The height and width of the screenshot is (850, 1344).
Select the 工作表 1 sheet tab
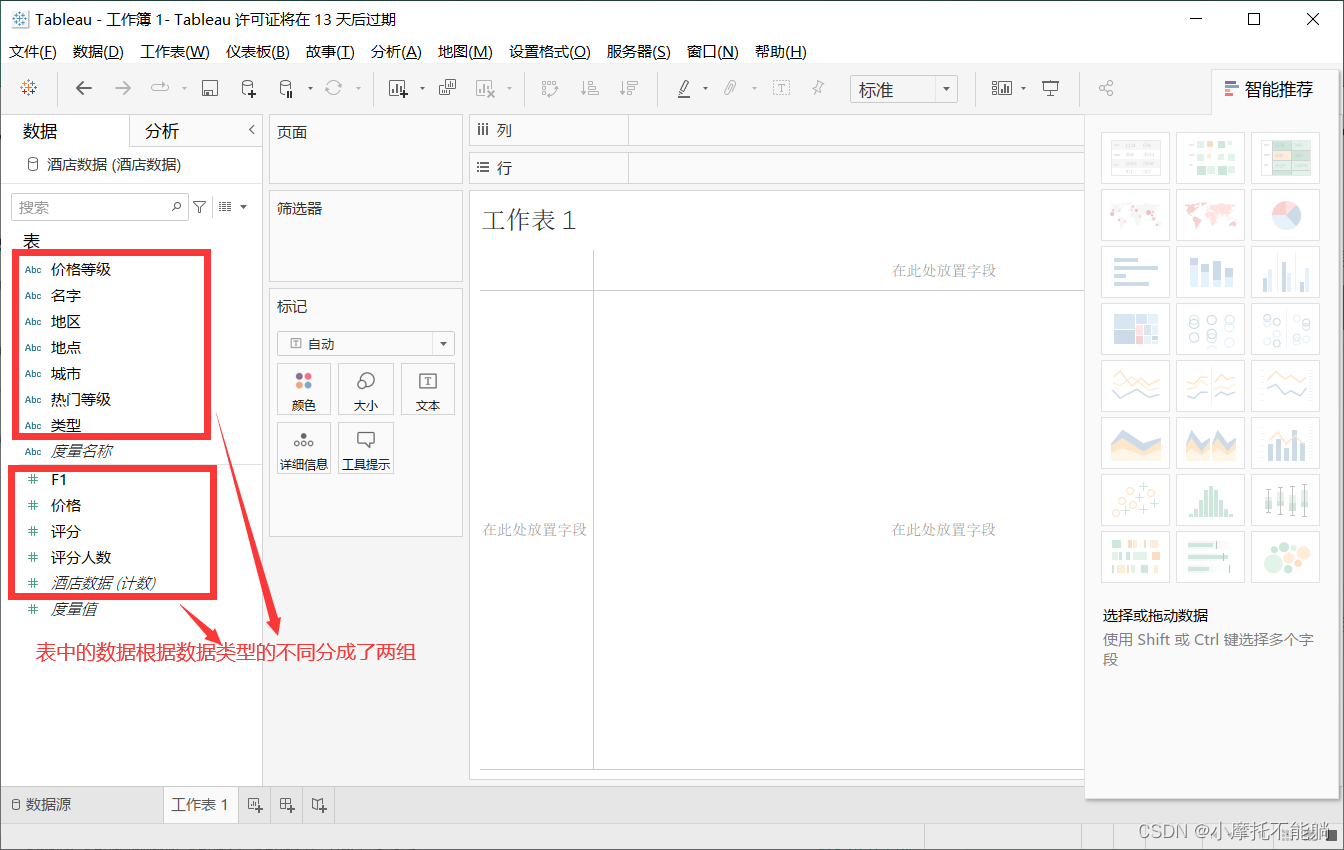[x=200, y=804]
